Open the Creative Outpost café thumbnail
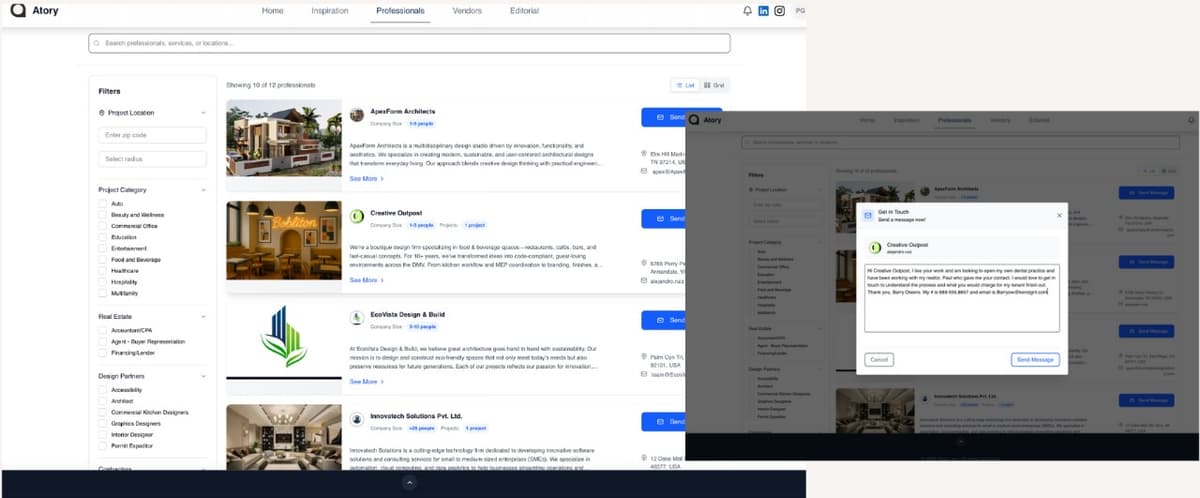The image size is (1200, 498). 285,240
